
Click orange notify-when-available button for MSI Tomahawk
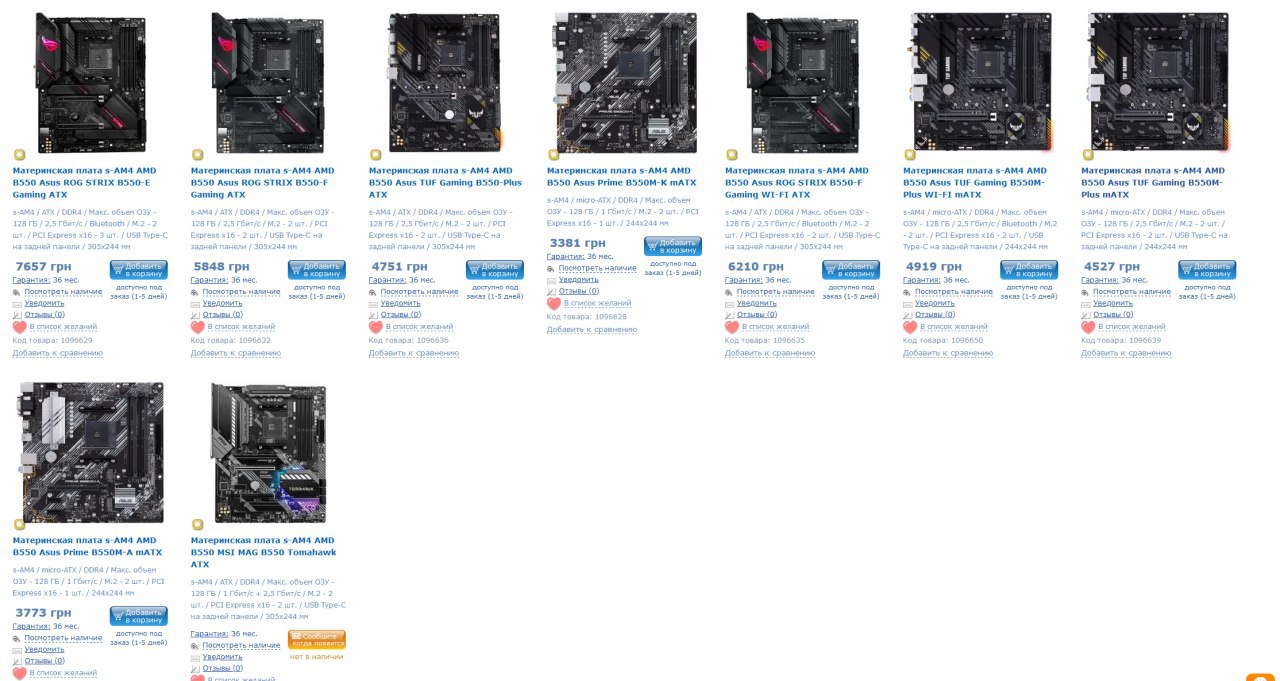pos(317,639)
